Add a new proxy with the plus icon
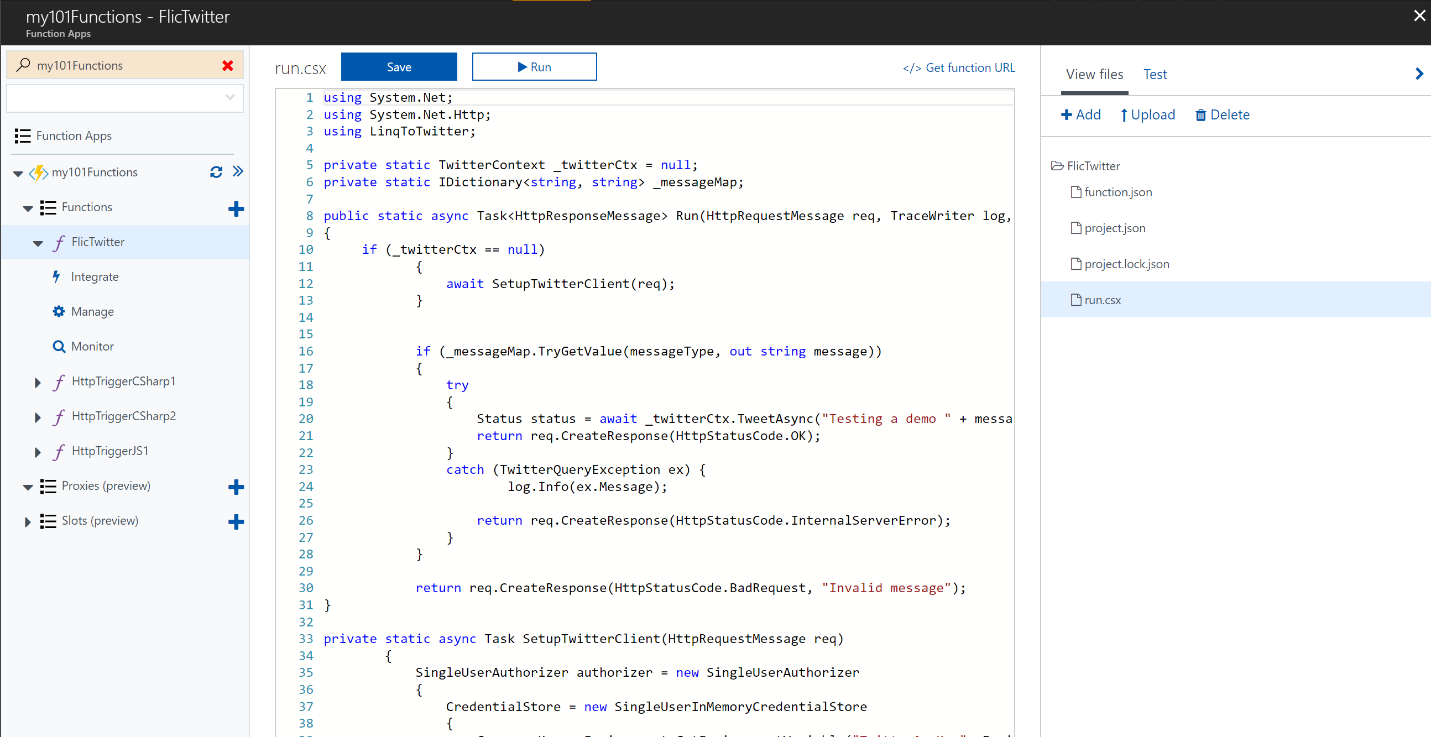 (236, 487)
